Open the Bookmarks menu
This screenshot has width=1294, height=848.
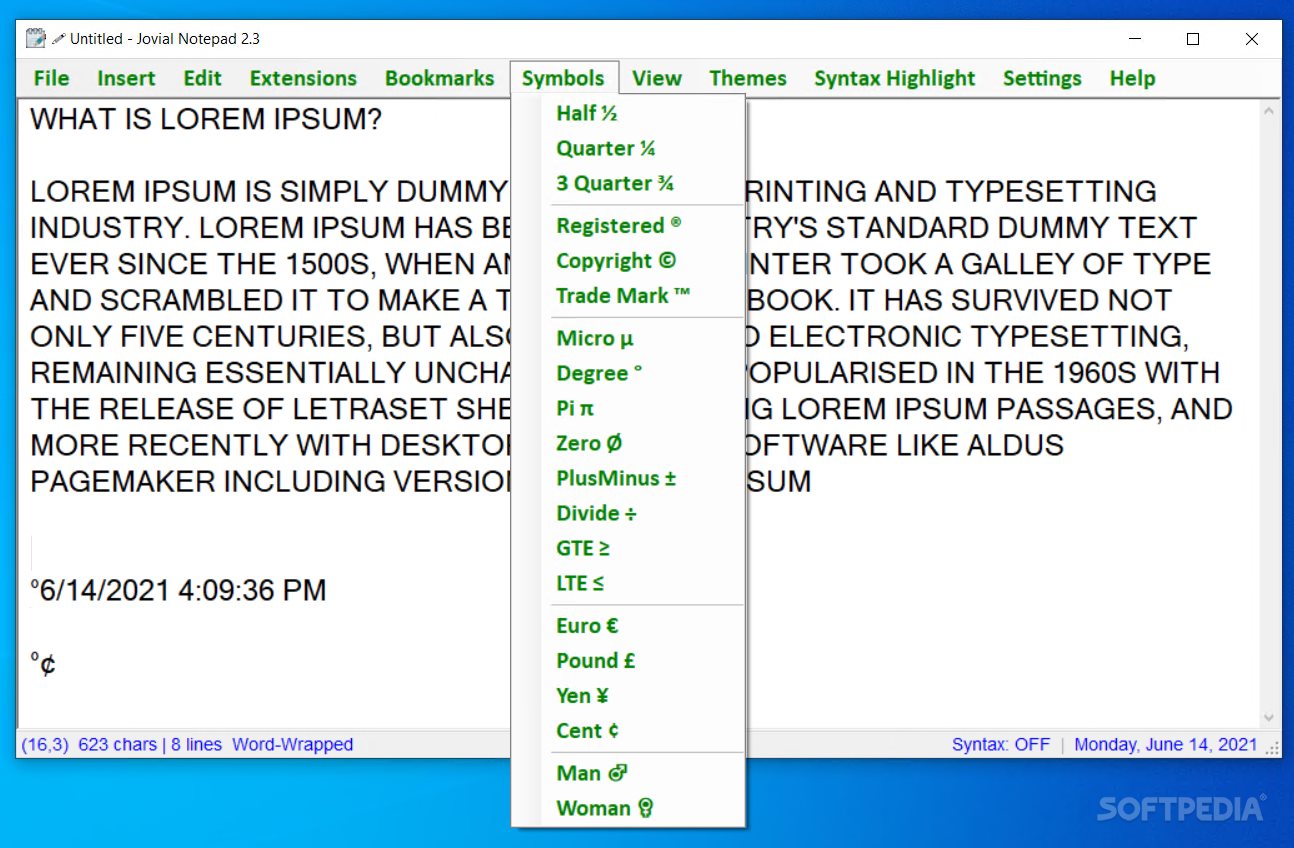pos(439,78)
